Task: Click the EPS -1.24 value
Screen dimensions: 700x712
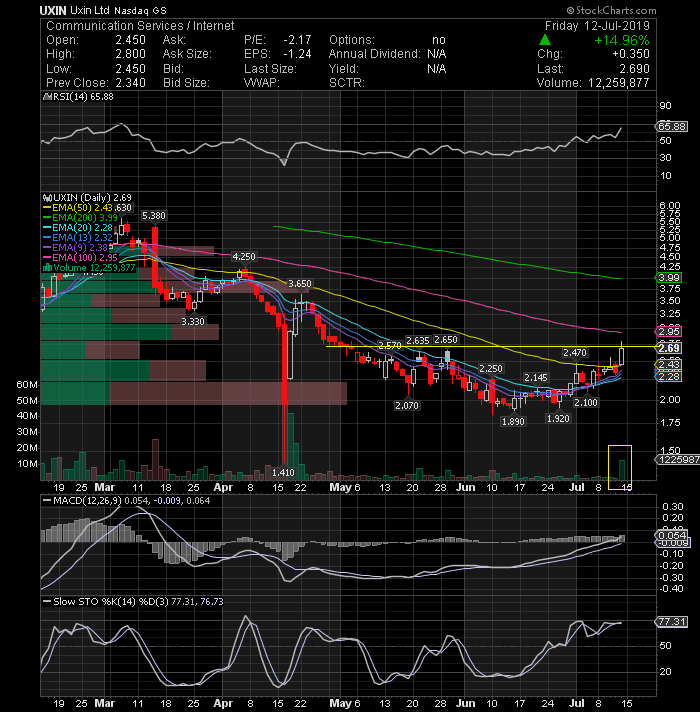Action: point(297,54)
